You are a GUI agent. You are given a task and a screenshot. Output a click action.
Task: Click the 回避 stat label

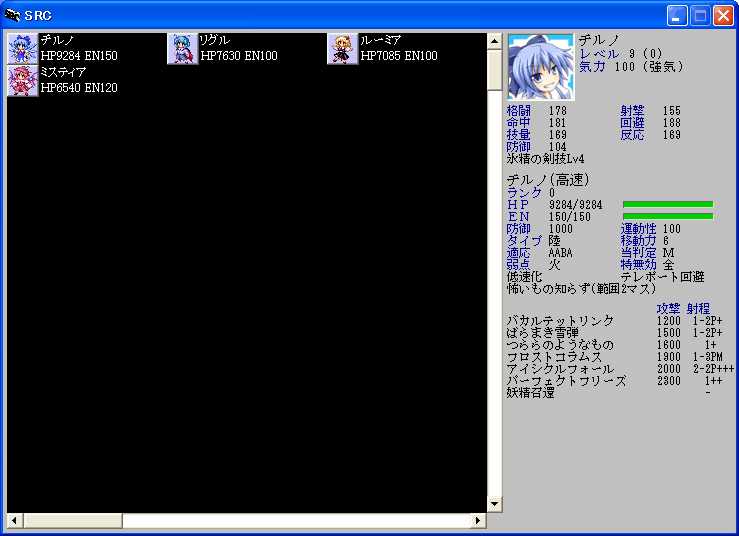[x=632, y=123]
